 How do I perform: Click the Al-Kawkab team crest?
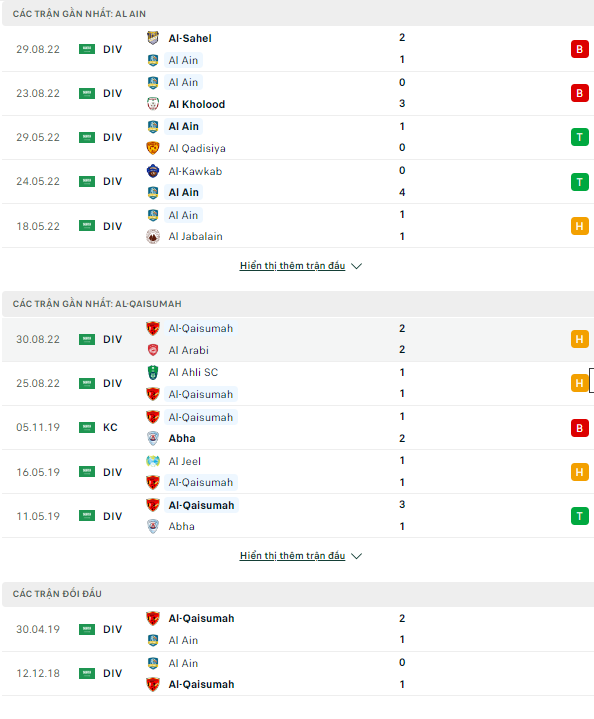point(153,171)
